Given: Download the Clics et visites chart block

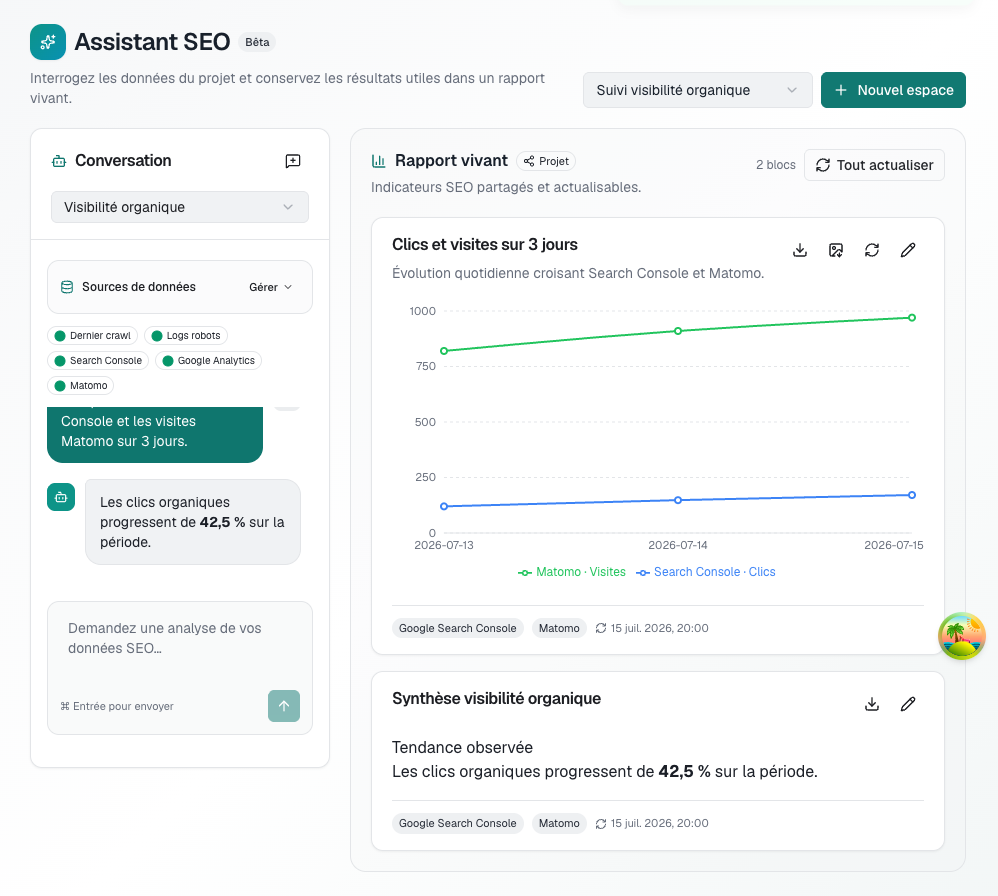Looking at the screenshot, I should pyautogui.click(x=800, y=250).
